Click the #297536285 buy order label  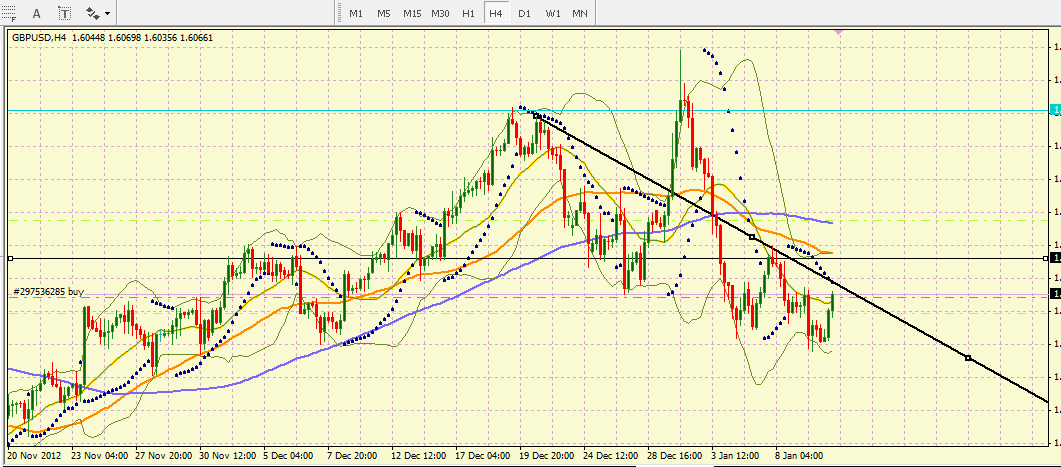49,291
